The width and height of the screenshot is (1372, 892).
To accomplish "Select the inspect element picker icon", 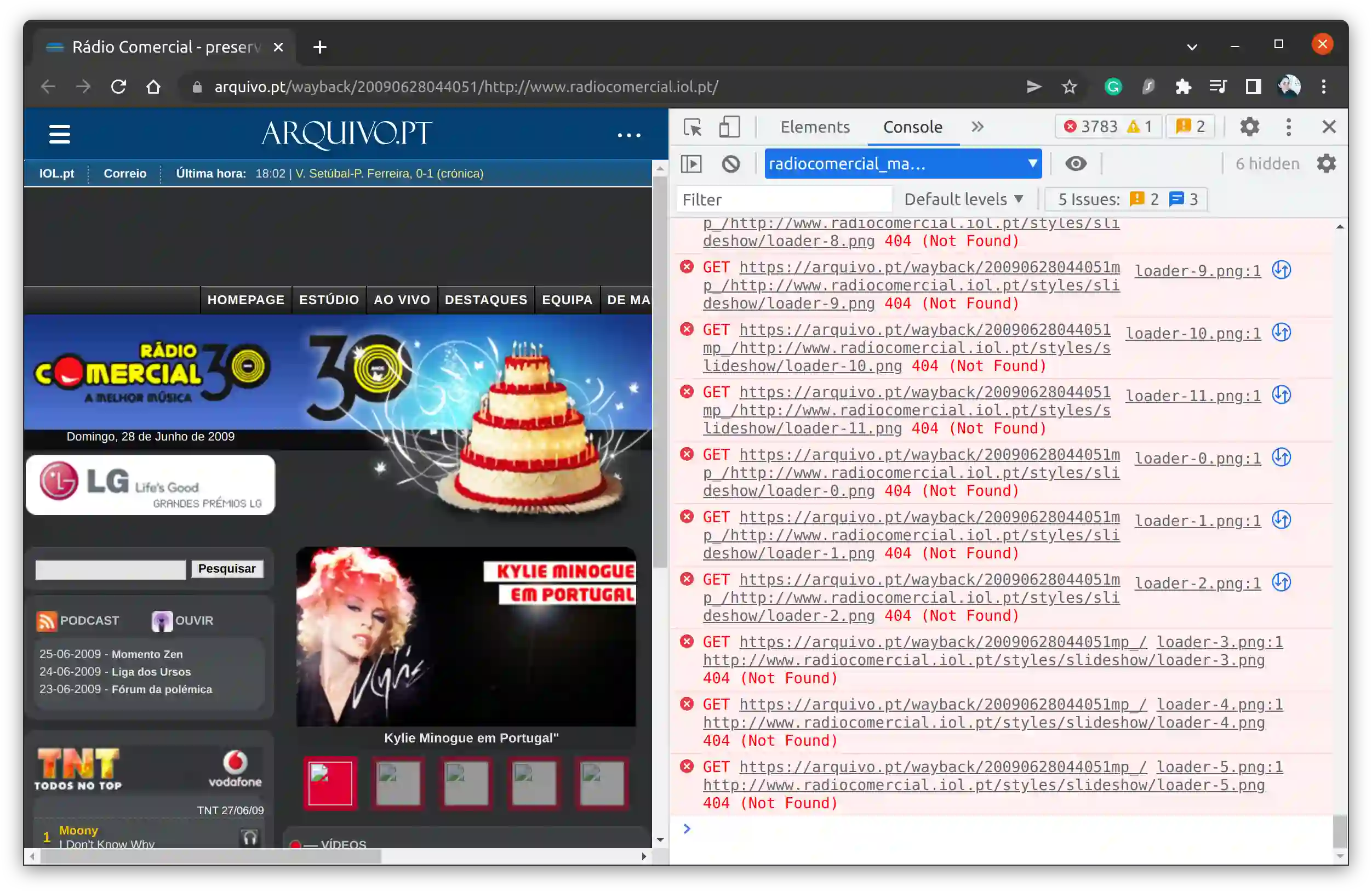I will pos(693,127).
